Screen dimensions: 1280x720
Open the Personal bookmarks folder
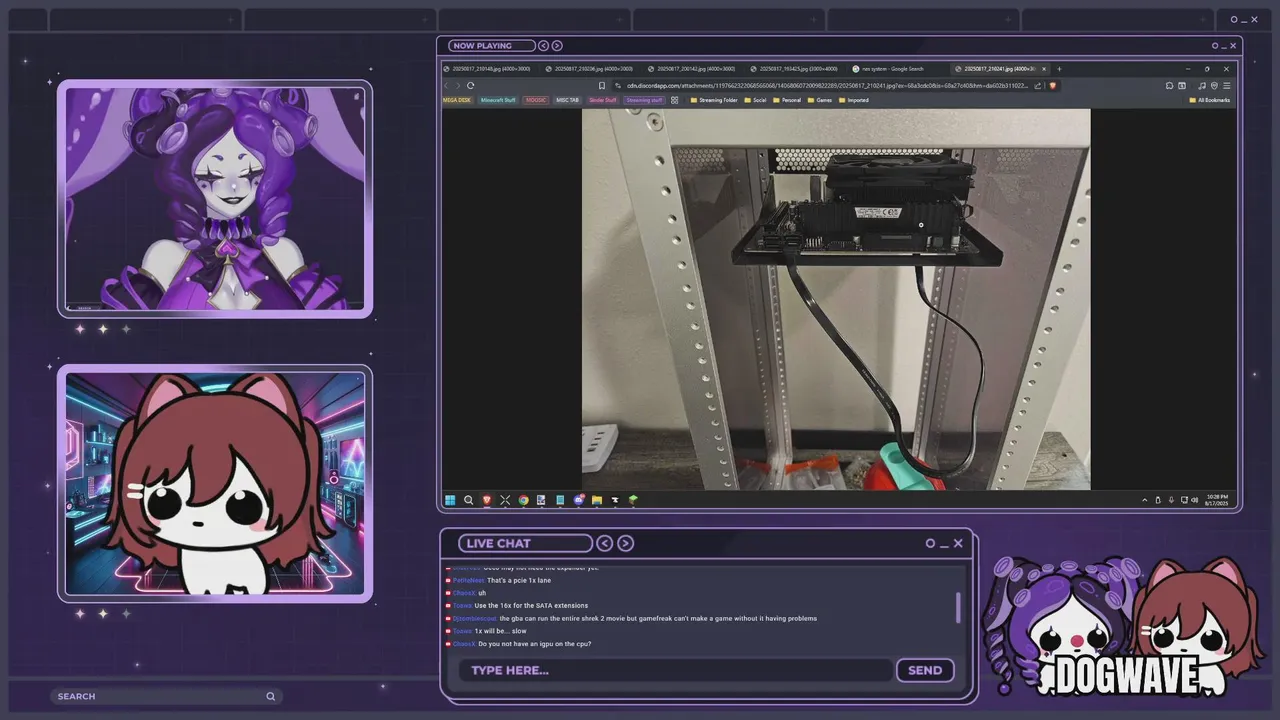(785, 100)
